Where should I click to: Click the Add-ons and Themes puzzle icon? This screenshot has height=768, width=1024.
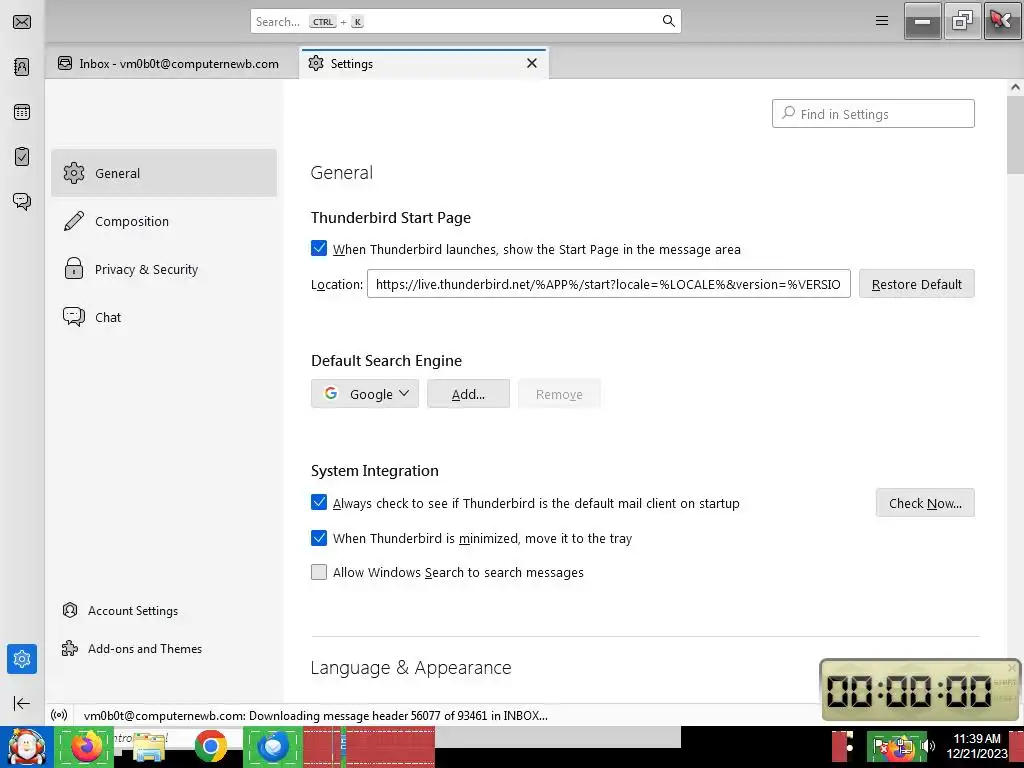coord(70,648)
